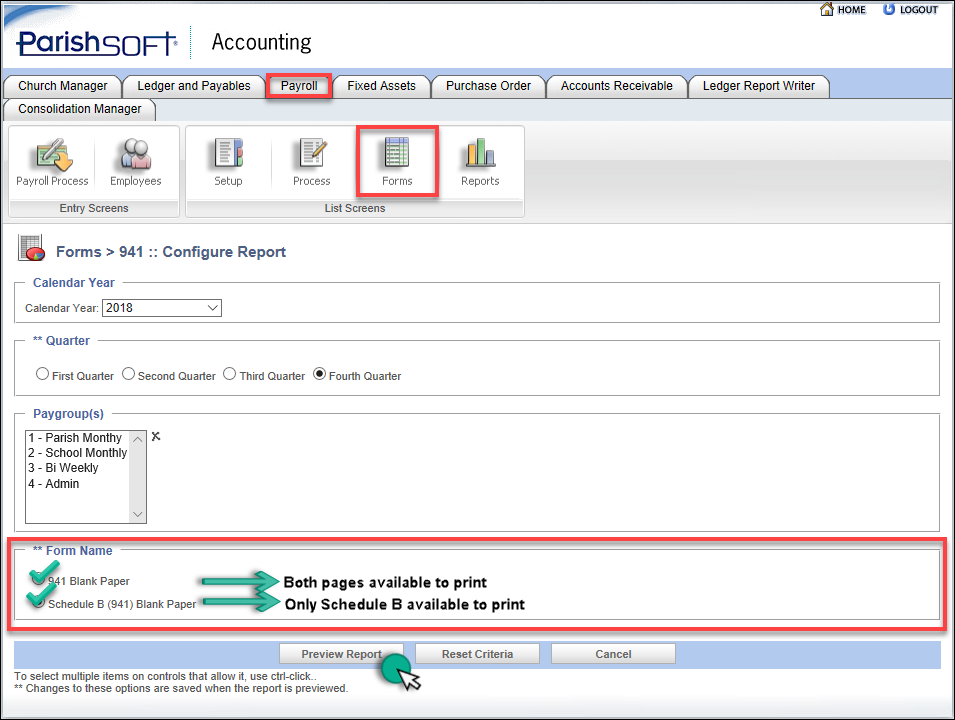Open the Setup list screen
Screen dimensions: 955x720
[x=228, y=163]
